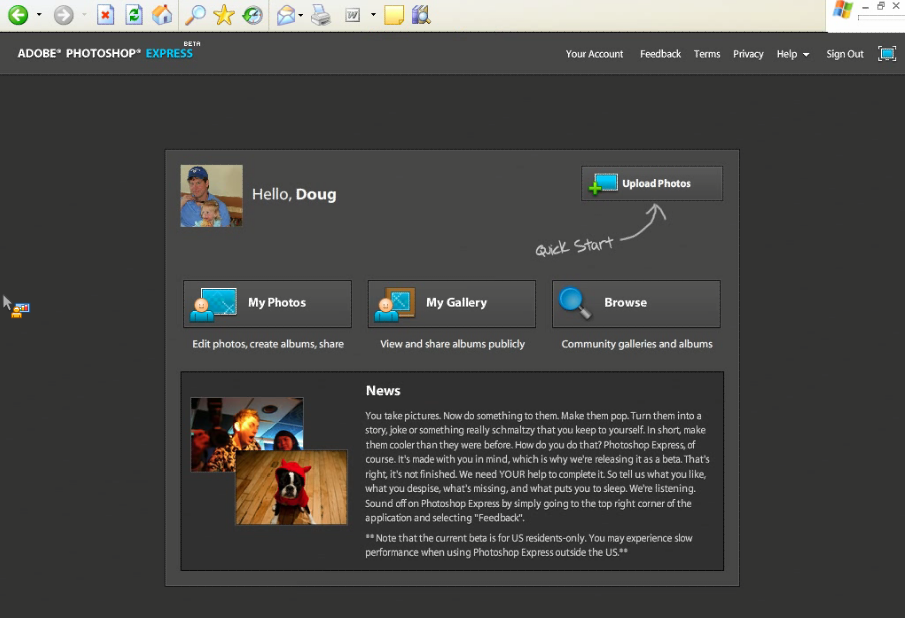Click Sign Out

844,54
